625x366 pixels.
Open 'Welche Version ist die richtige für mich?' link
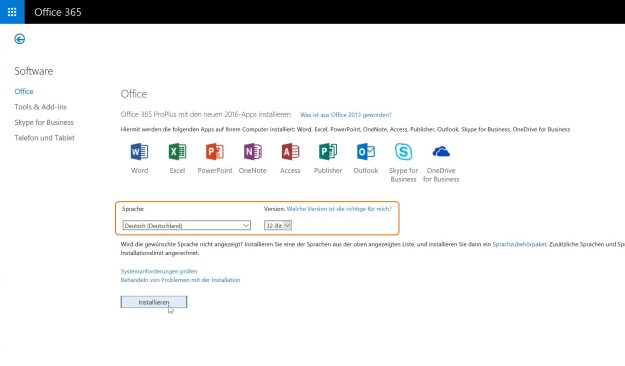click(x=339, y=209)
